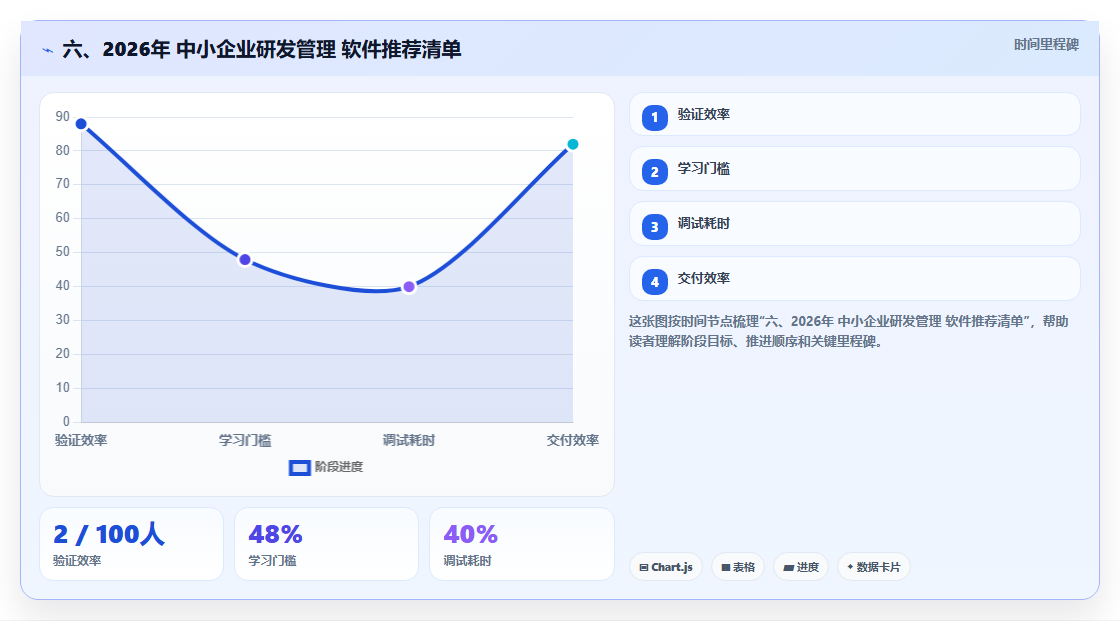This screenshot has height=621, width=1120.
Task: Click number badge 4 for 交付效率
Action: pyautogui.click(x=654, y=282)
